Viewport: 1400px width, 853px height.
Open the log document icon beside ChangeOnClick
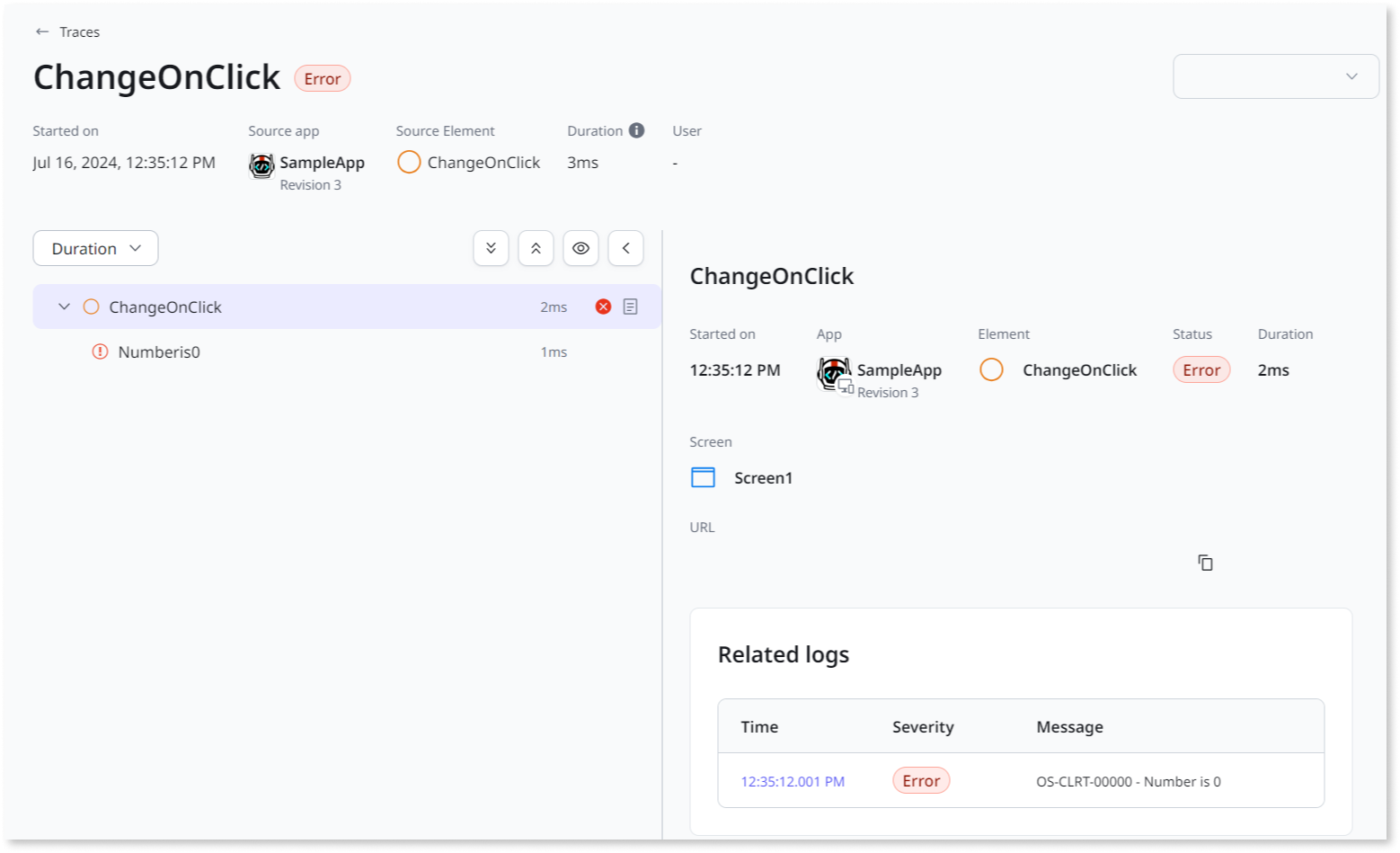point(630,307)
